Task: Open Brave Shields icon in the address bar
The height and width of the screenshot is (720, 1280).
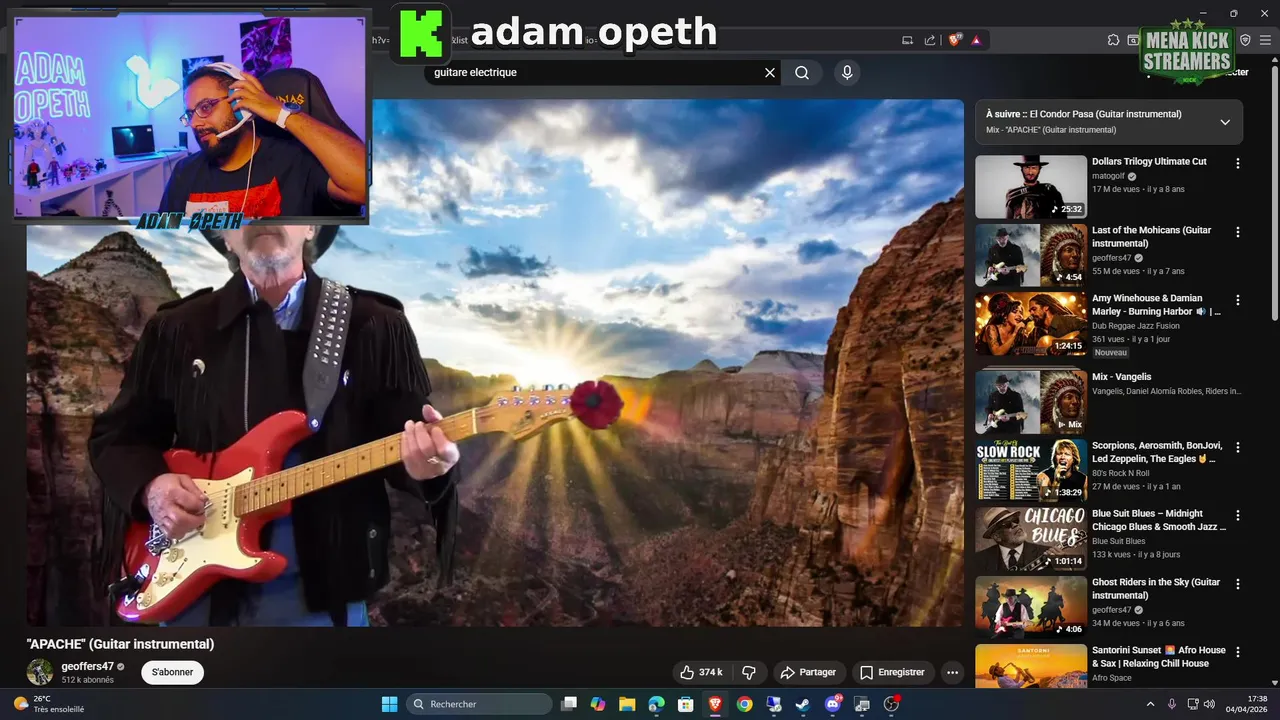Action: [955, 40]
